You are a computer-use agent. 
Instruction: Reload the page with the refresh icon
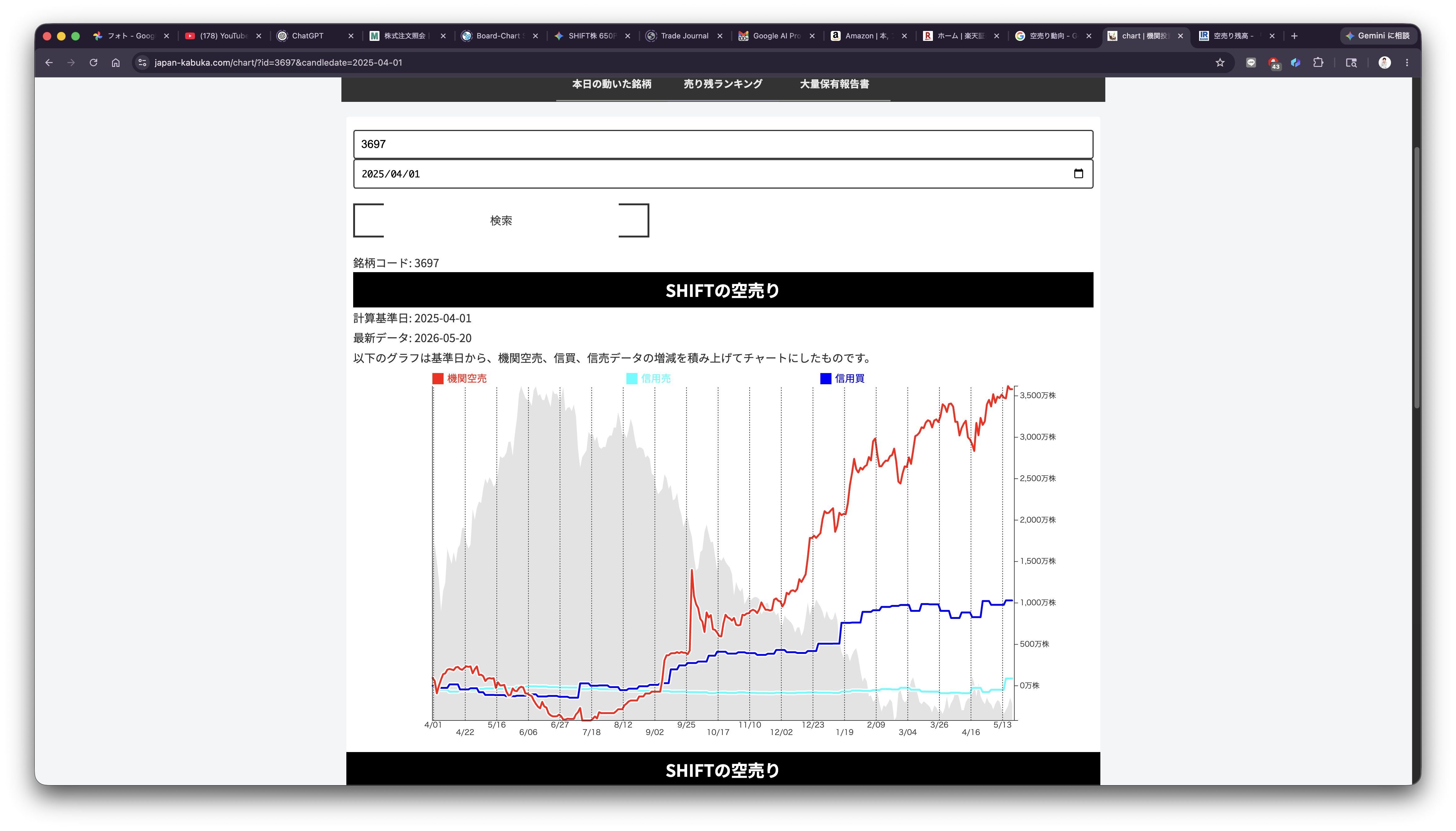tap(93, 63)
